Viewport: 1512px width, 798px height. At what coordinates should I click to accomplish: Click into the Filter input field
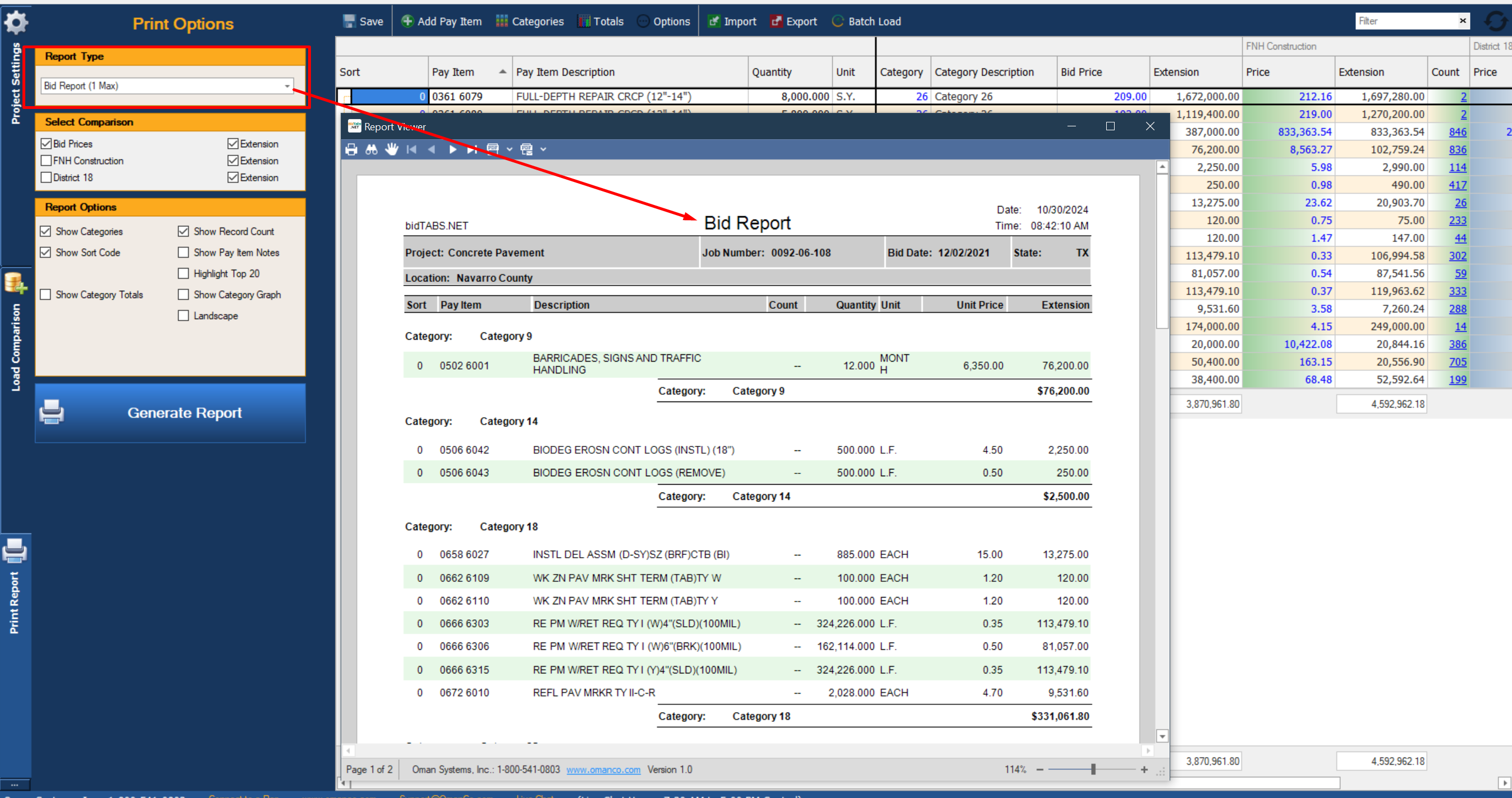[1406, 21]
